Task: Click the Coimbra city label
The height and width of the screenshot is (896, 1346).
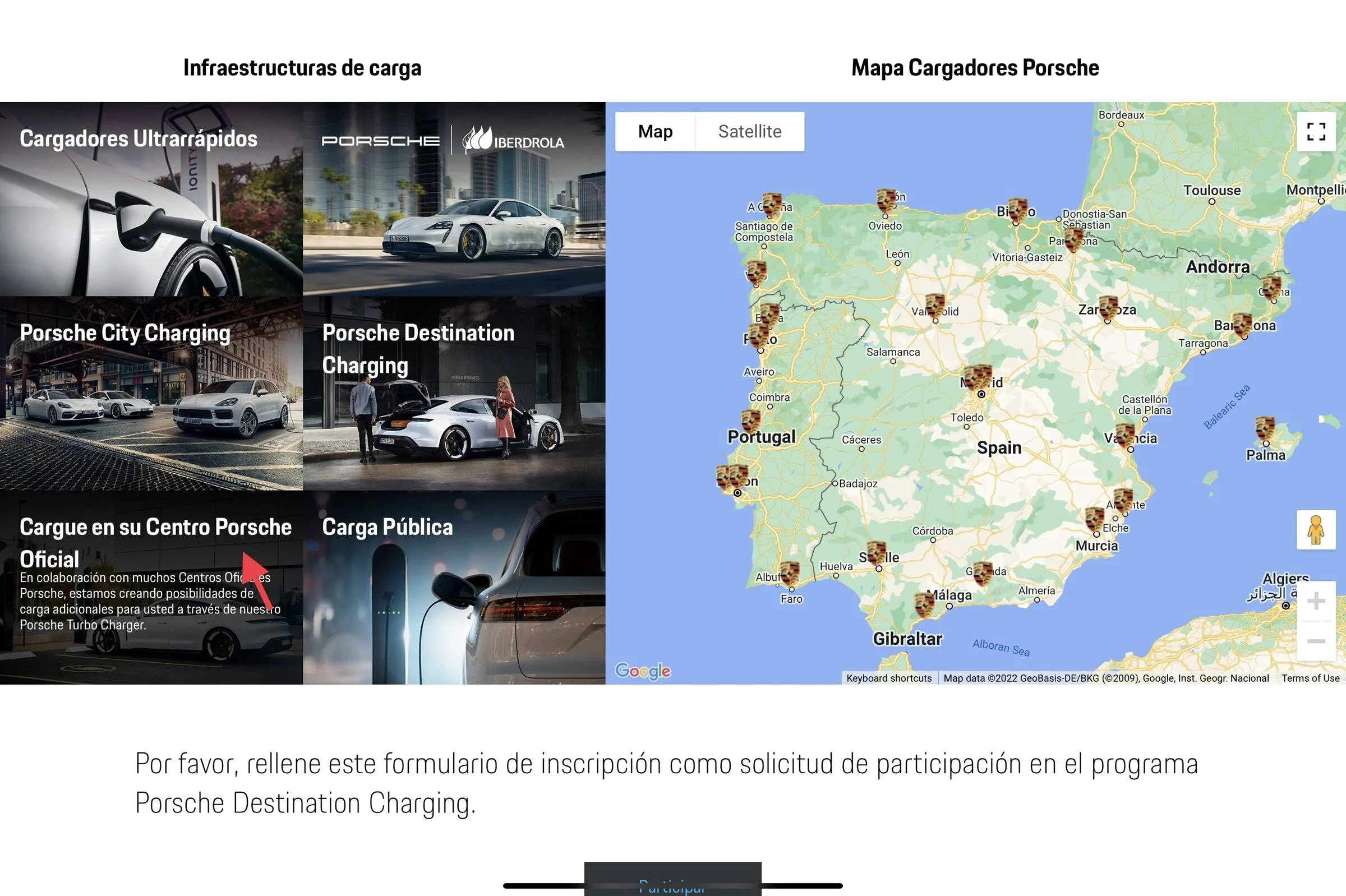Action: (769, 397)
